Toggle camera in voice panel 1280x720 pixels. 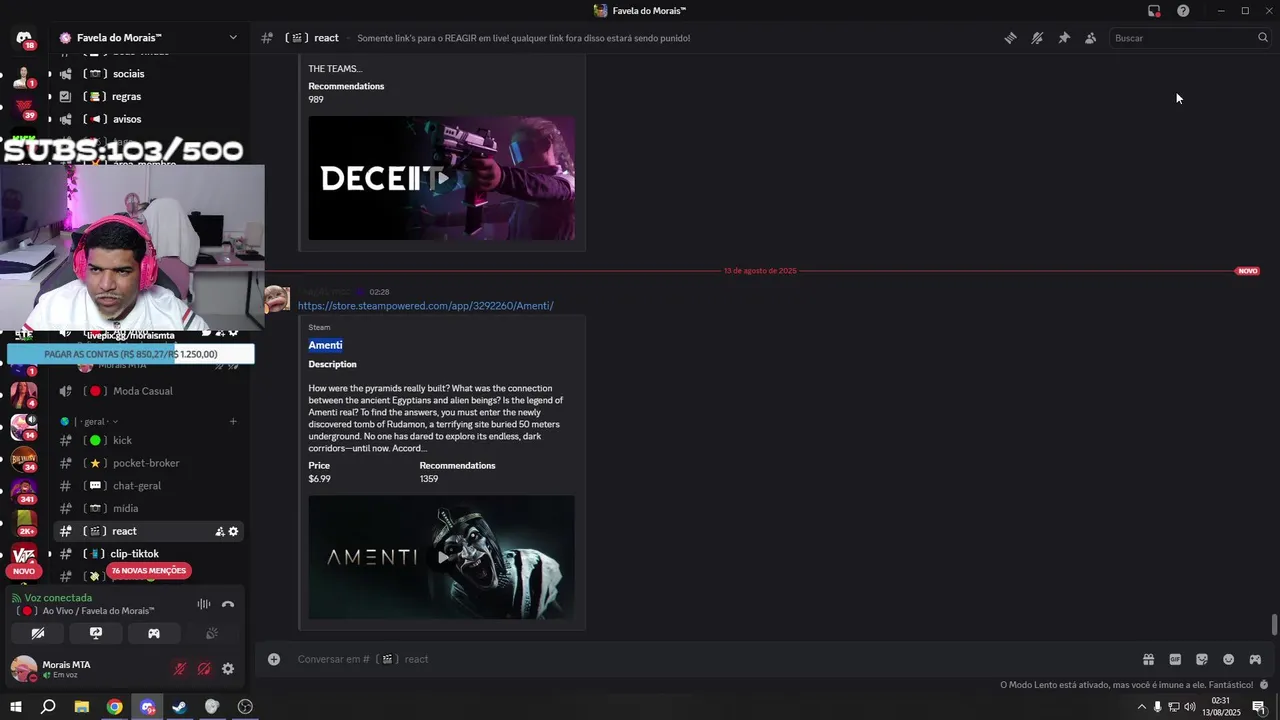coord(38,633)
